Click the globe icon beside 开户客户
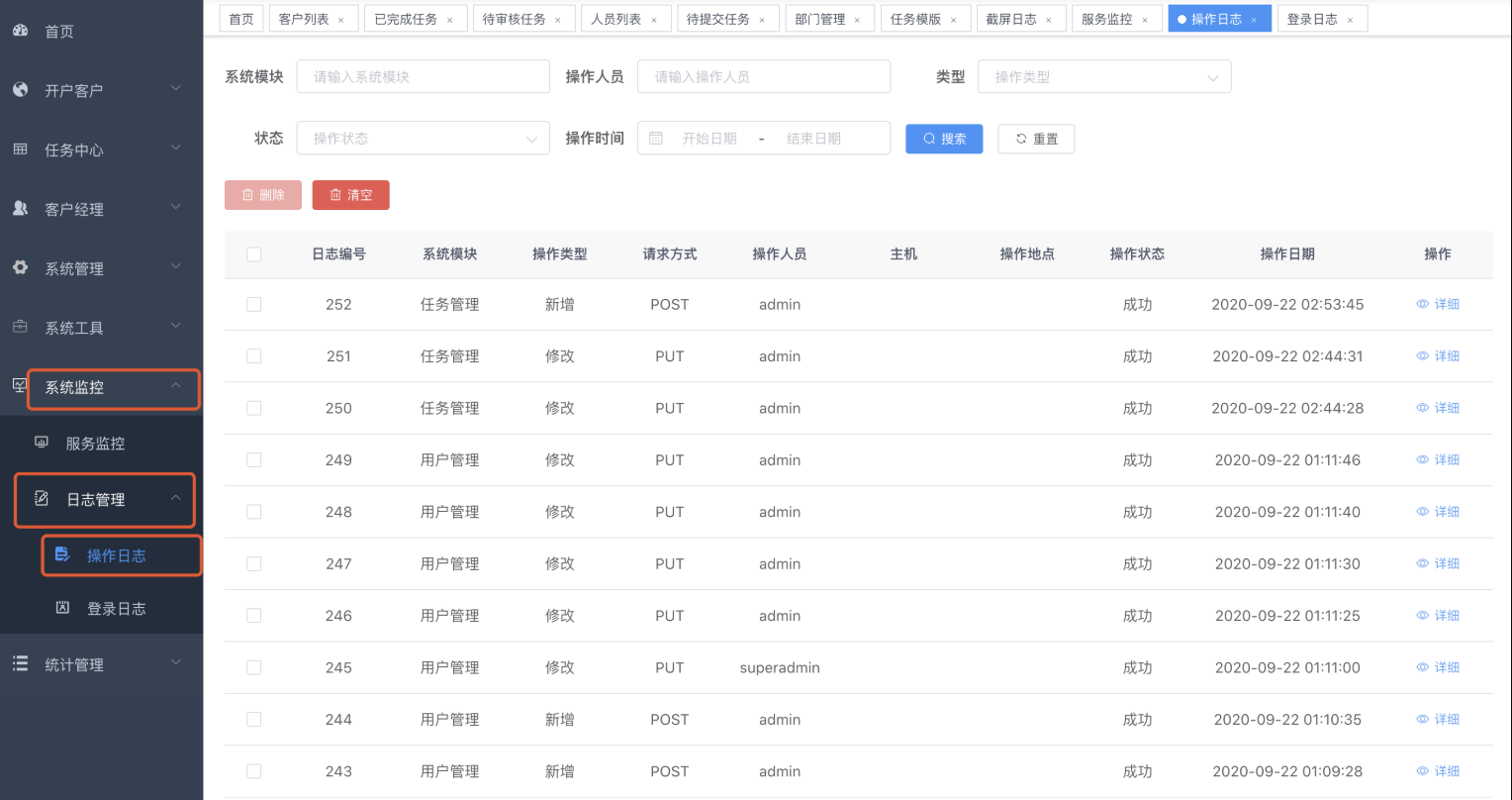This screenshot has height=800, width=1512. click(20, 90)
